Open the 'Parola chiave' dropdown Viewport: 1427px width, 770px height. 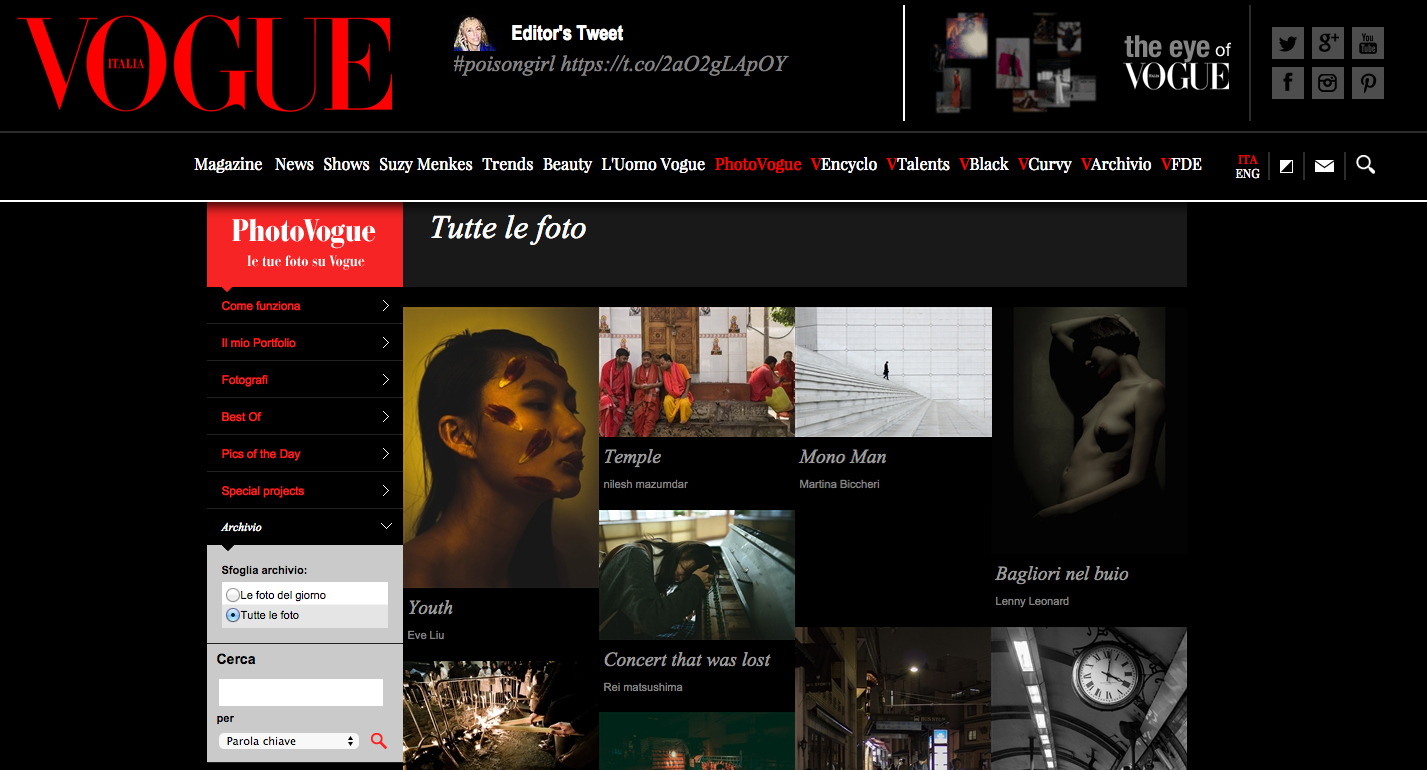point(288,741)
